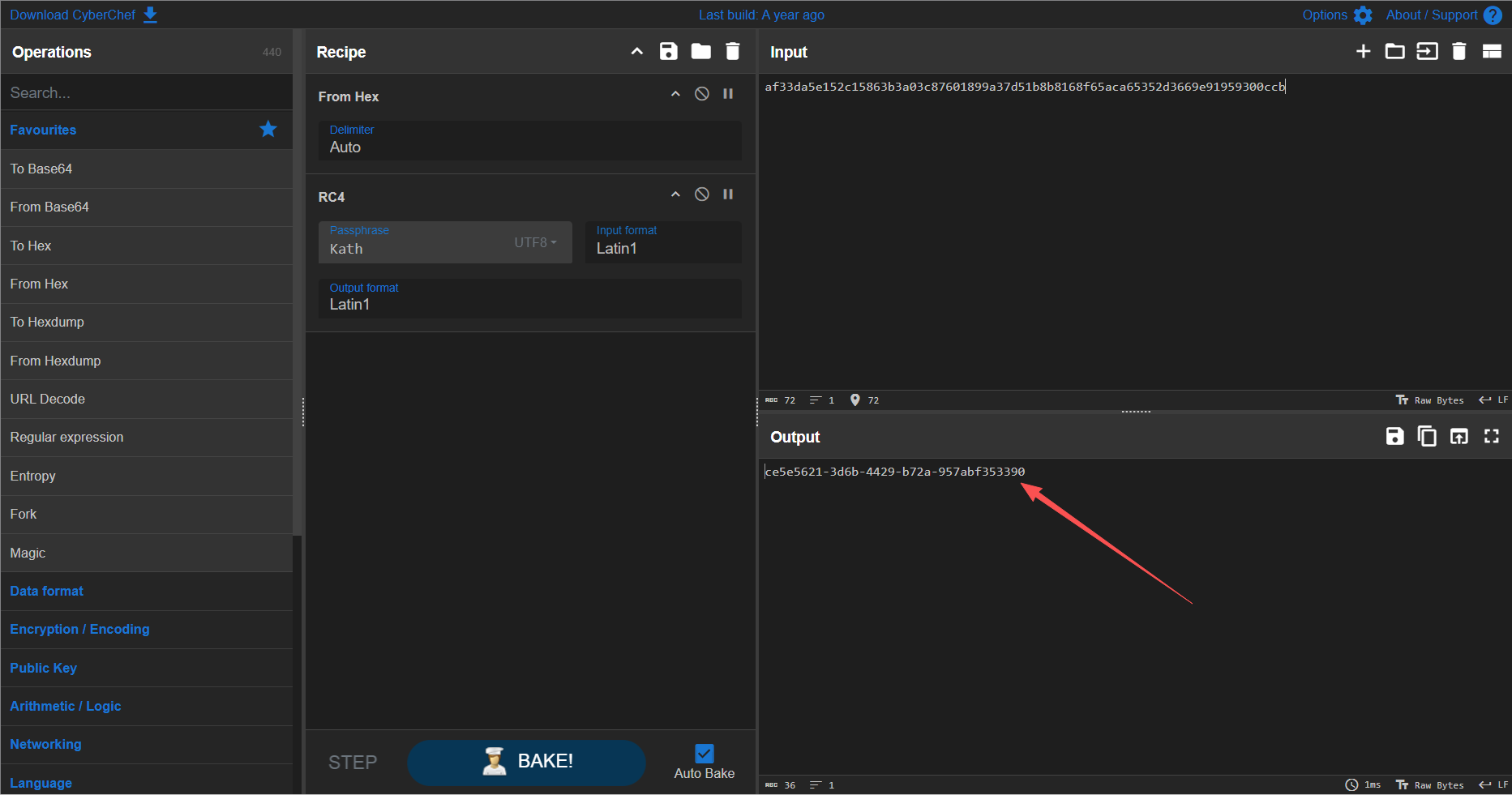Maximise the output pane
This screenshot has height=795, width=1512.
point(1491,437)
